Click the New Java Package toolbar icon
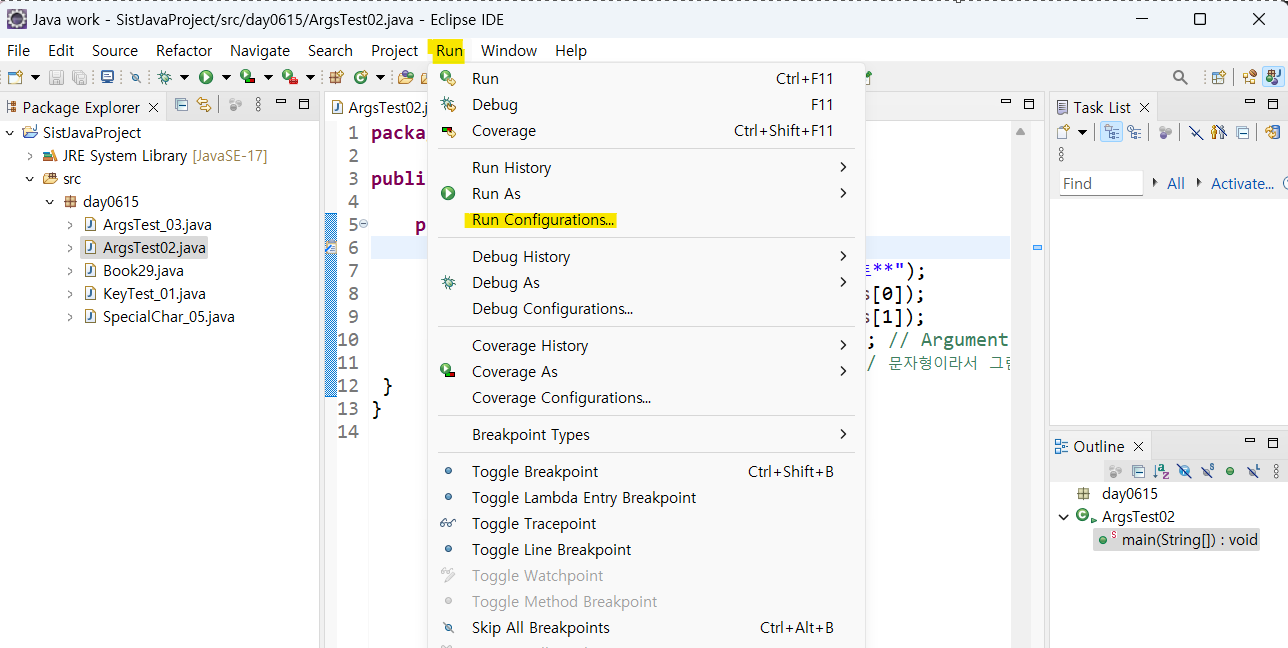This screenshot has width=1288, height=648. point(336,77)
